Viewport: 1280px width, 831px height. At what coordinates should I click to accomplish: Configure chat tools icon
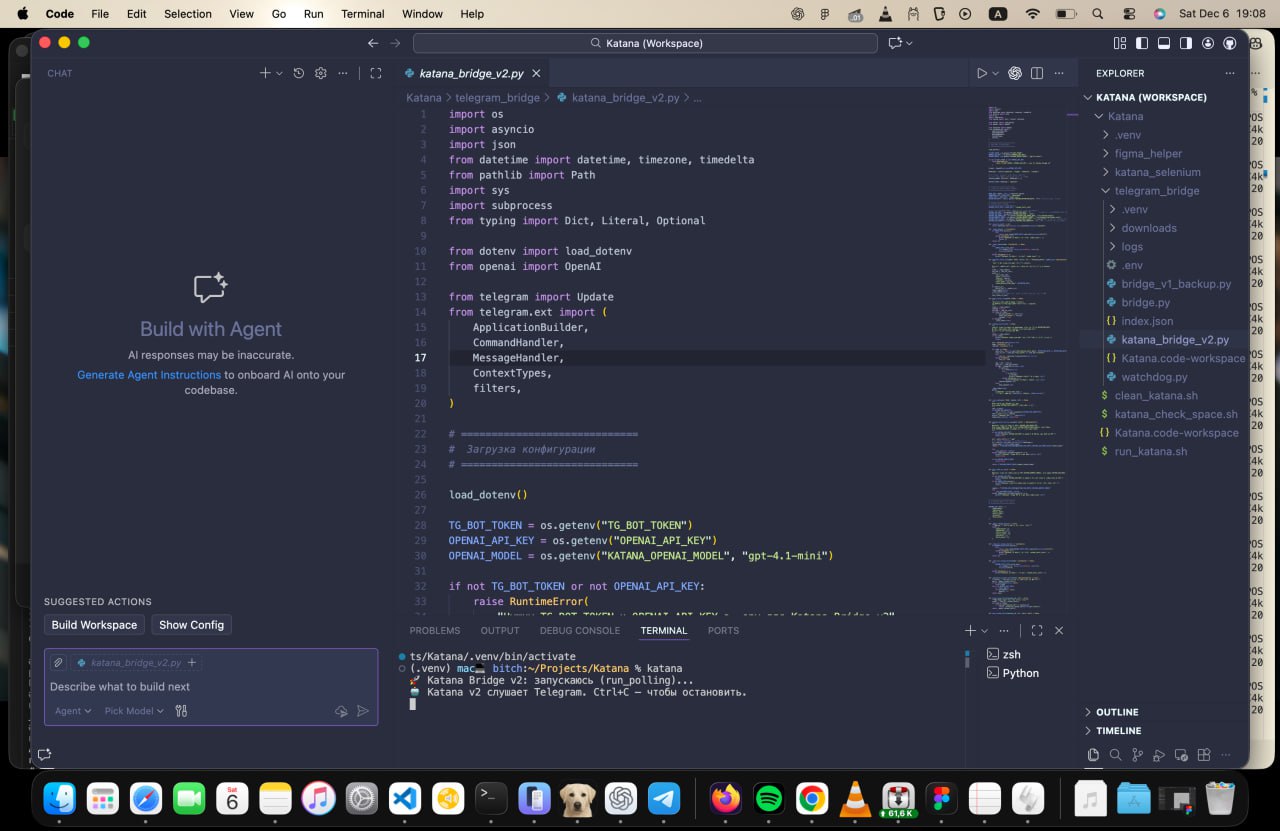point(181,711)
